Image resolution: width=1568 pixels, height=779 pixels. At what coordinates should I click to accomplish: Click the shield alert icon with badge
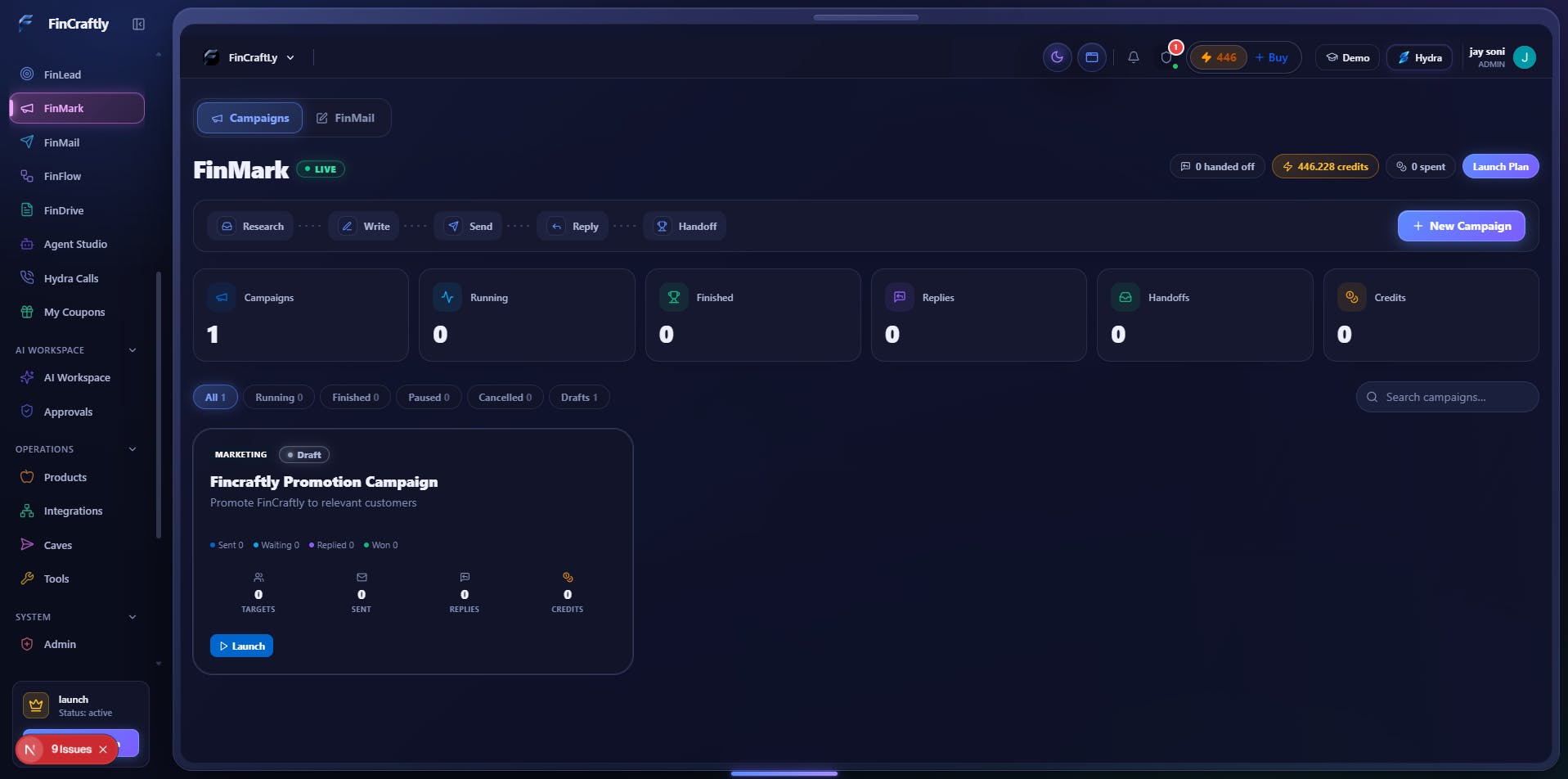tap(1168, 56)
